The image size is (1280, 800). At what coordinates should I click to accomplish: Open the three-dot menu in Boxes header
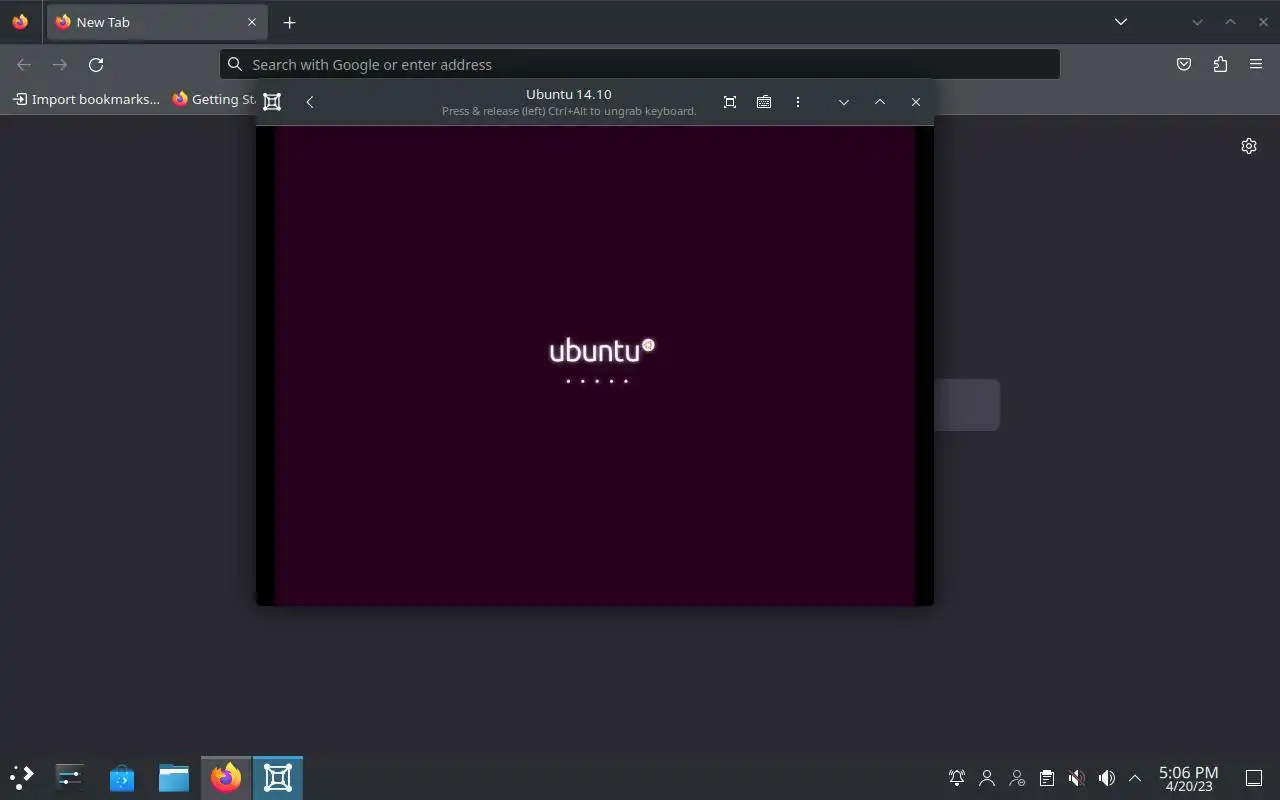pyautogui.click(x=797, y=102)
